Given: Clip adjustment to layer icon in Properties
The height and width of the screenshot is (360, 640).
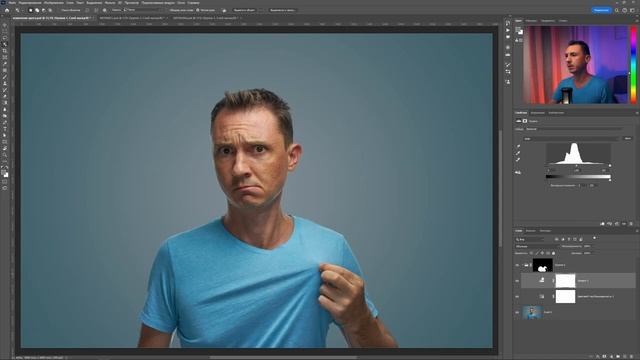Looking at the screenshot, I should pos(602,224).
